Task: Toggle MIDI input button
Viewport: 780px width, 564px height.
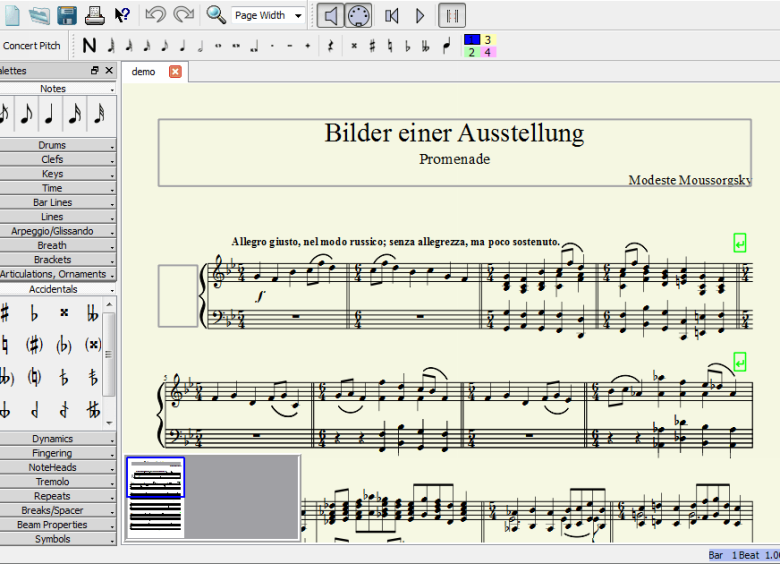Action: click(359, 15)
